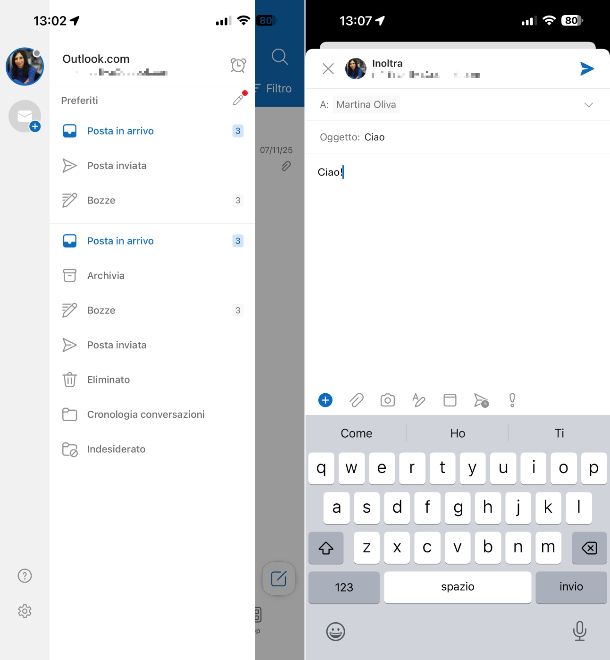Screen dimensions: 610x660
Task: Open the Archivia folder
Action: (x=152, y=276)
